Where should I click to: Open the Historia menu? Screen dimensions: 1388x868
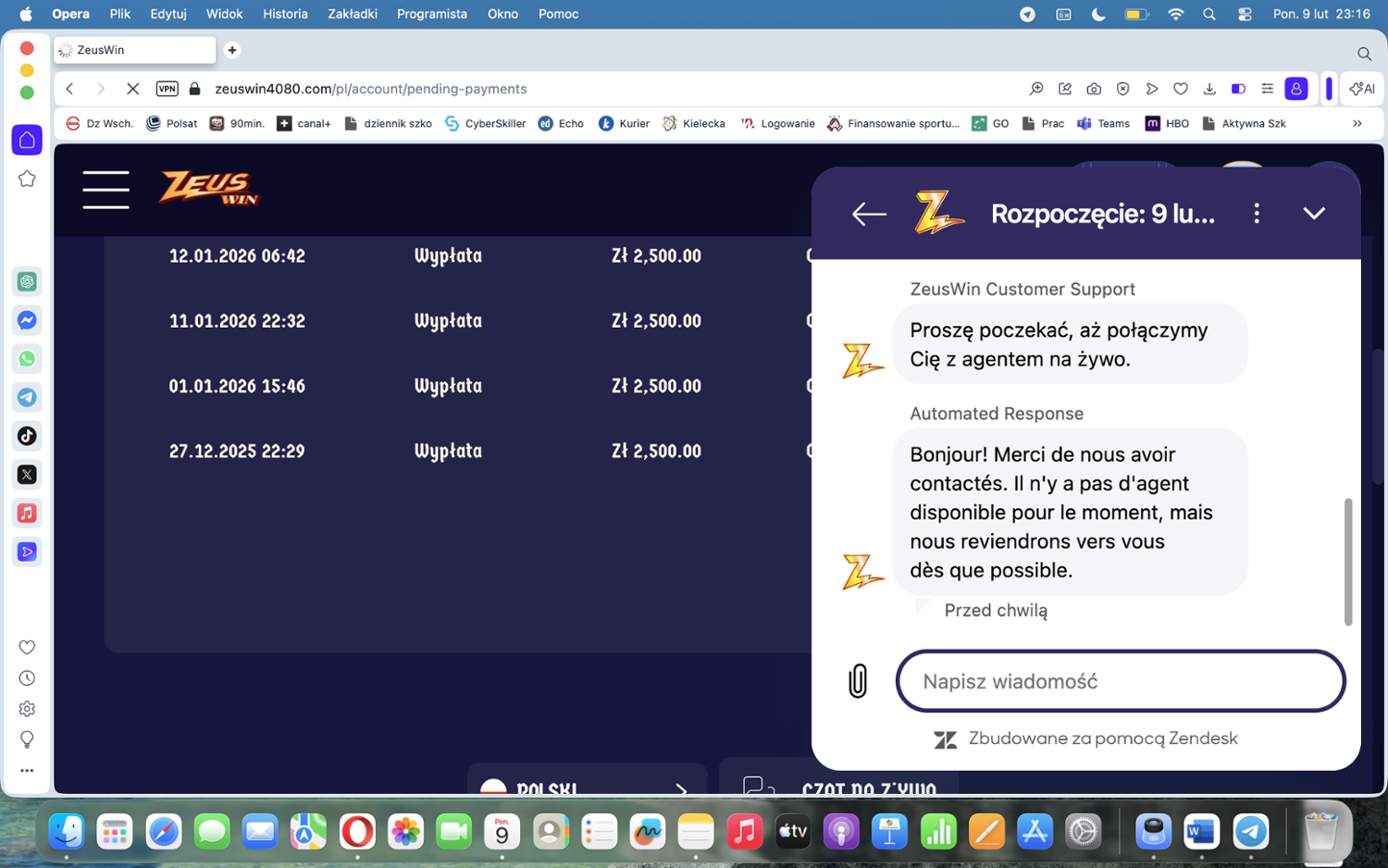[x=284, y=14]
